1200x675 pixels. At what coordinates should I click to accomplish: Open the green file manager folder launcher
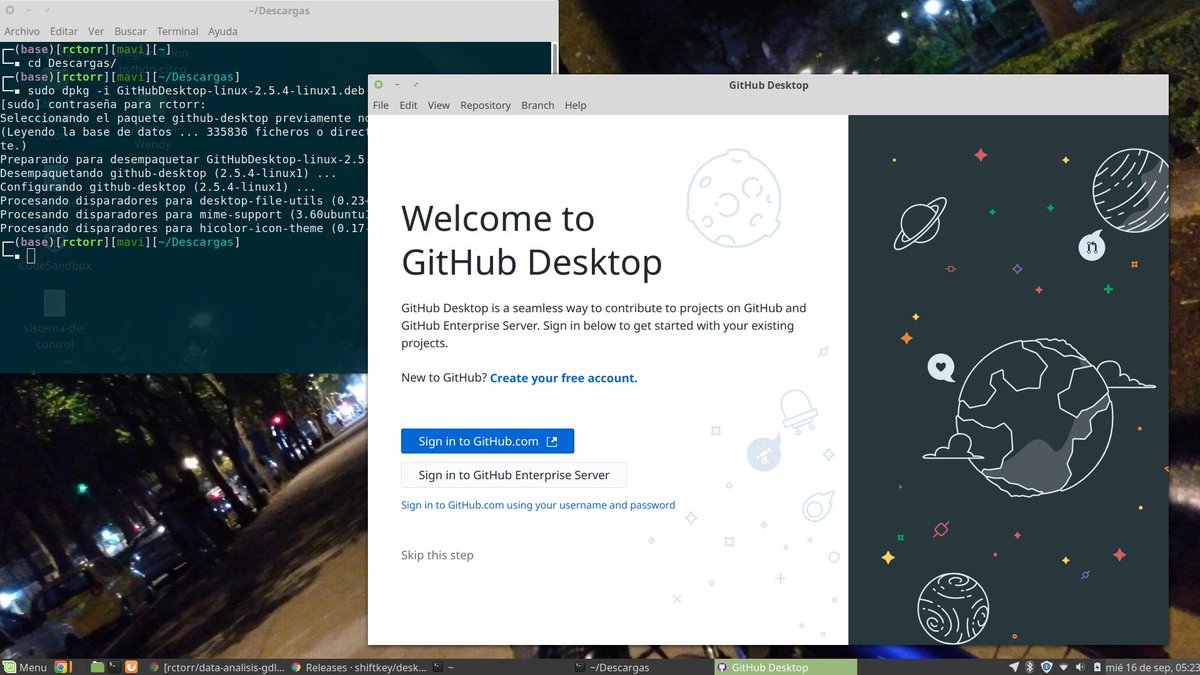tap(97, 667)
